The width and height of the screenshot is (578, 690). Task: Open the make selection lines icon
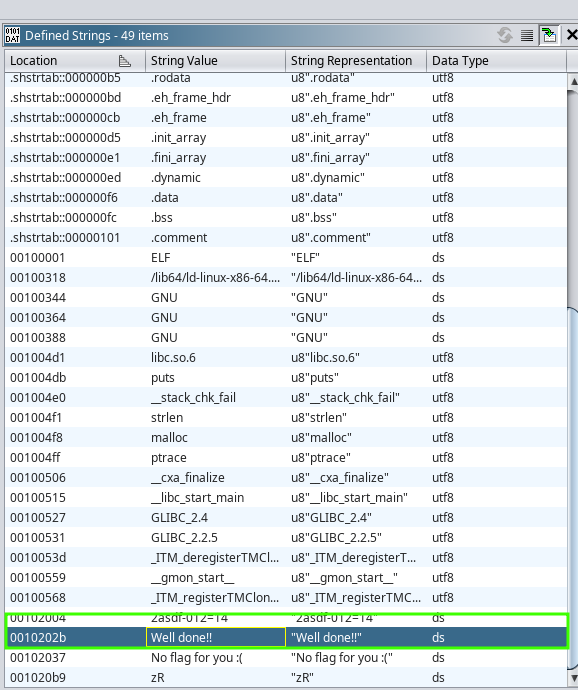[x=527, y=35]
